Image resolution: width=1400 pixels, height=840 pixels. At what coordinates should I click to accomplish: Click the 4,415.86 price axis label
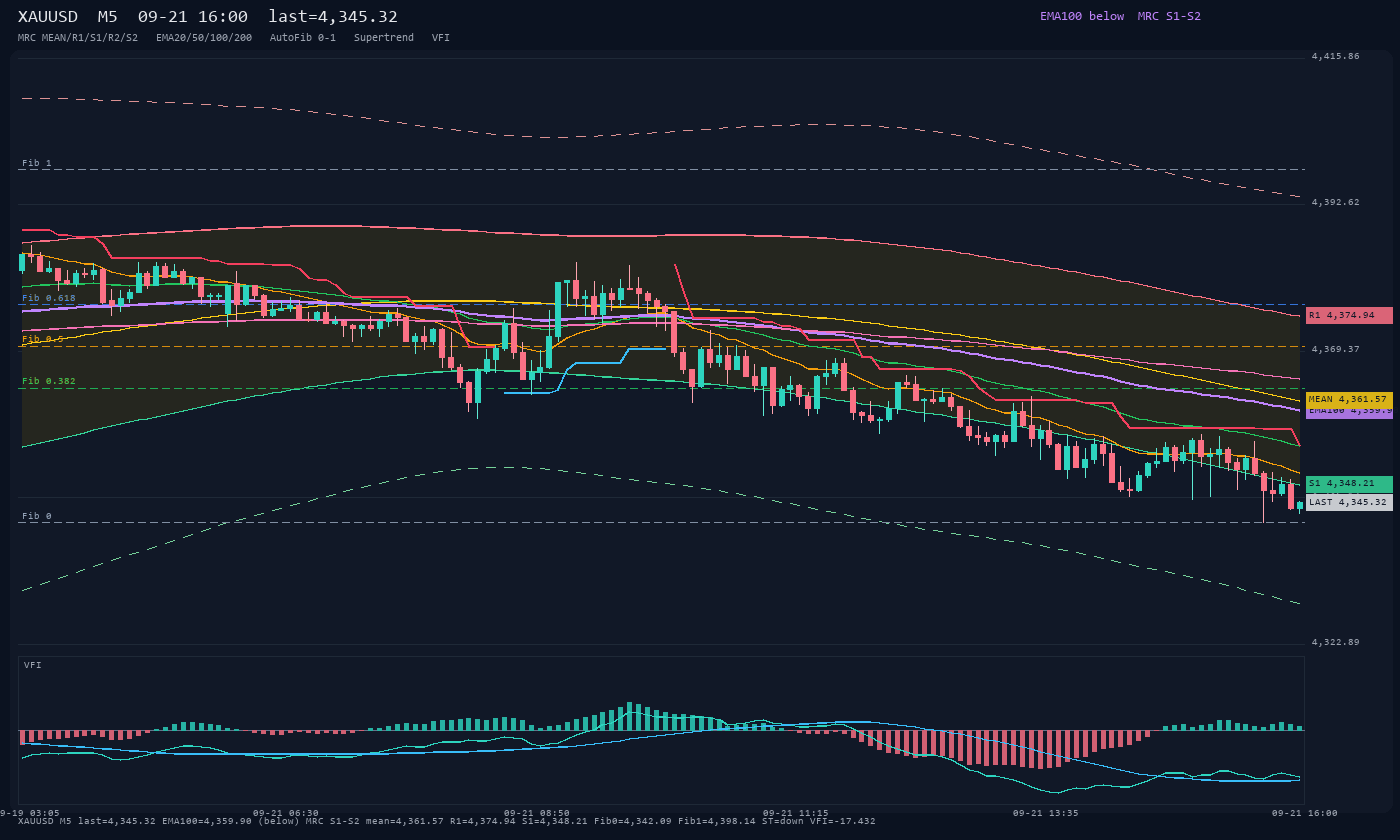point(1336,57)
